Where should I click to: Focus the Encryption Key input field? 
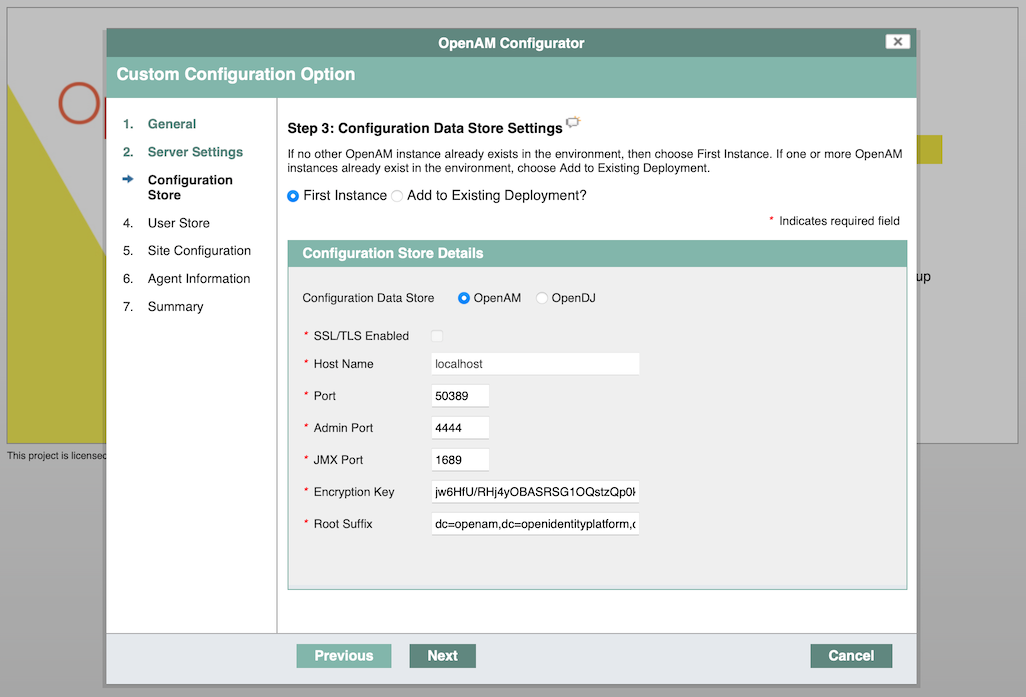[x=535, y=492]
